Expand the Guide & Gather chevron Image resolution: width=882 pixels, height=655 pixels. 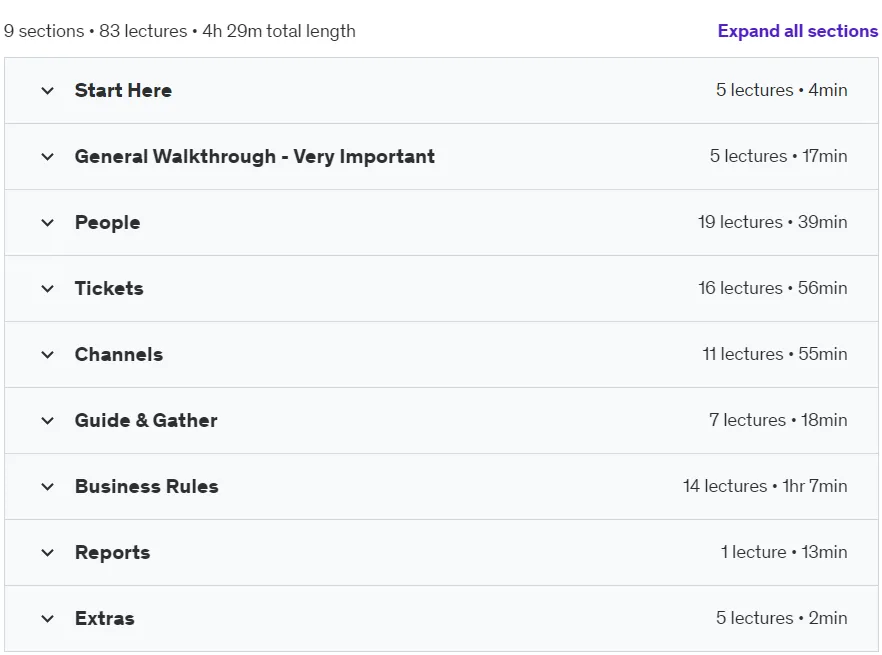[x=48, y=420]
